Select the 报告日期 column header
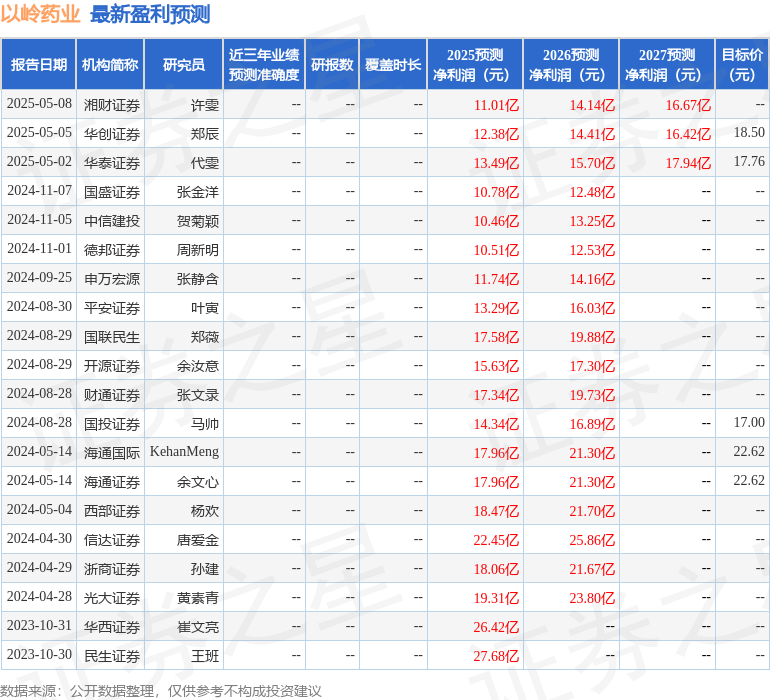The height and width of the screenshot is (700, 770). click(38, 64)
